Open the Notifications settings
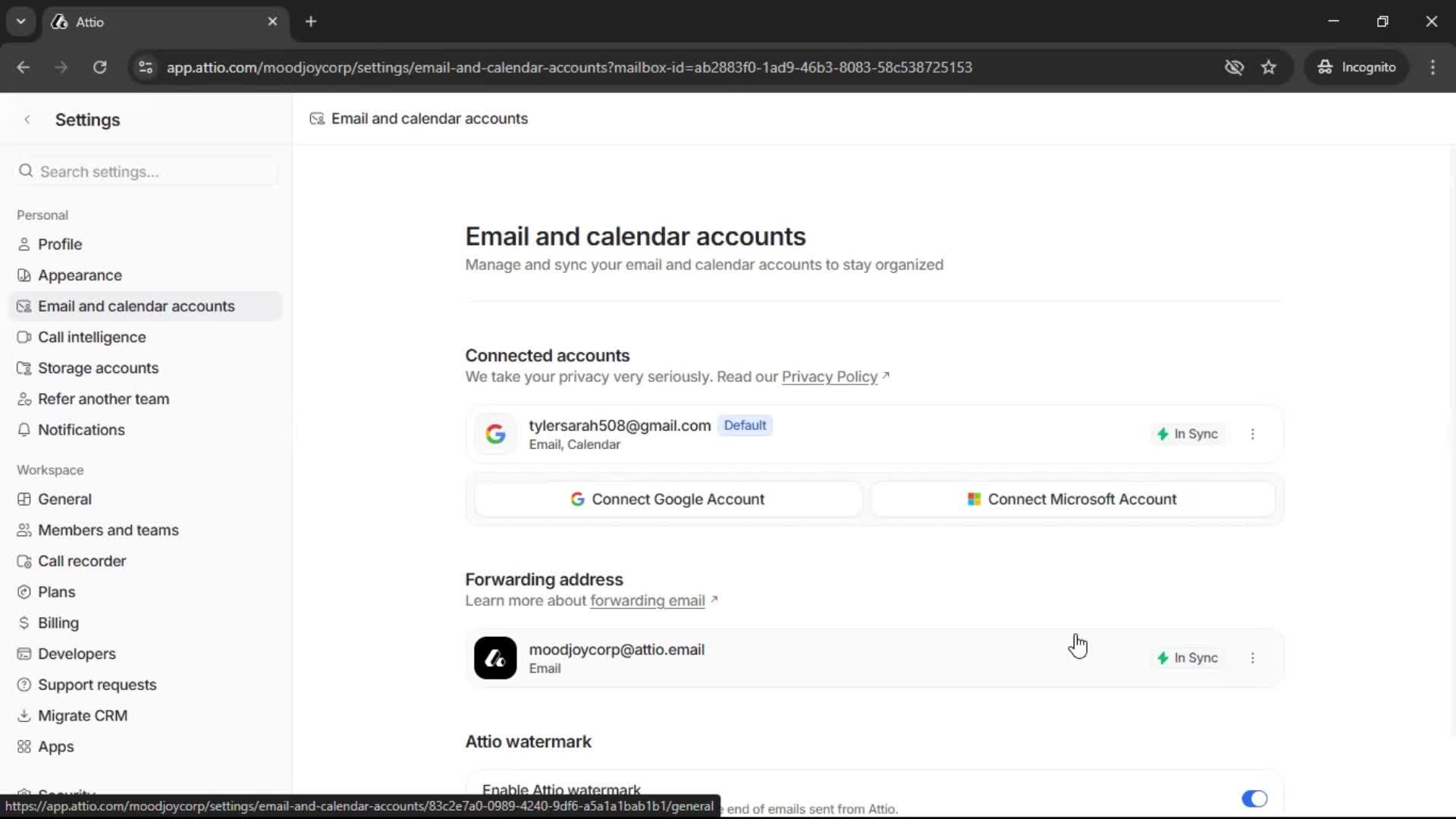This screenshot has width=1456, height=819. (x=81, y=429)
